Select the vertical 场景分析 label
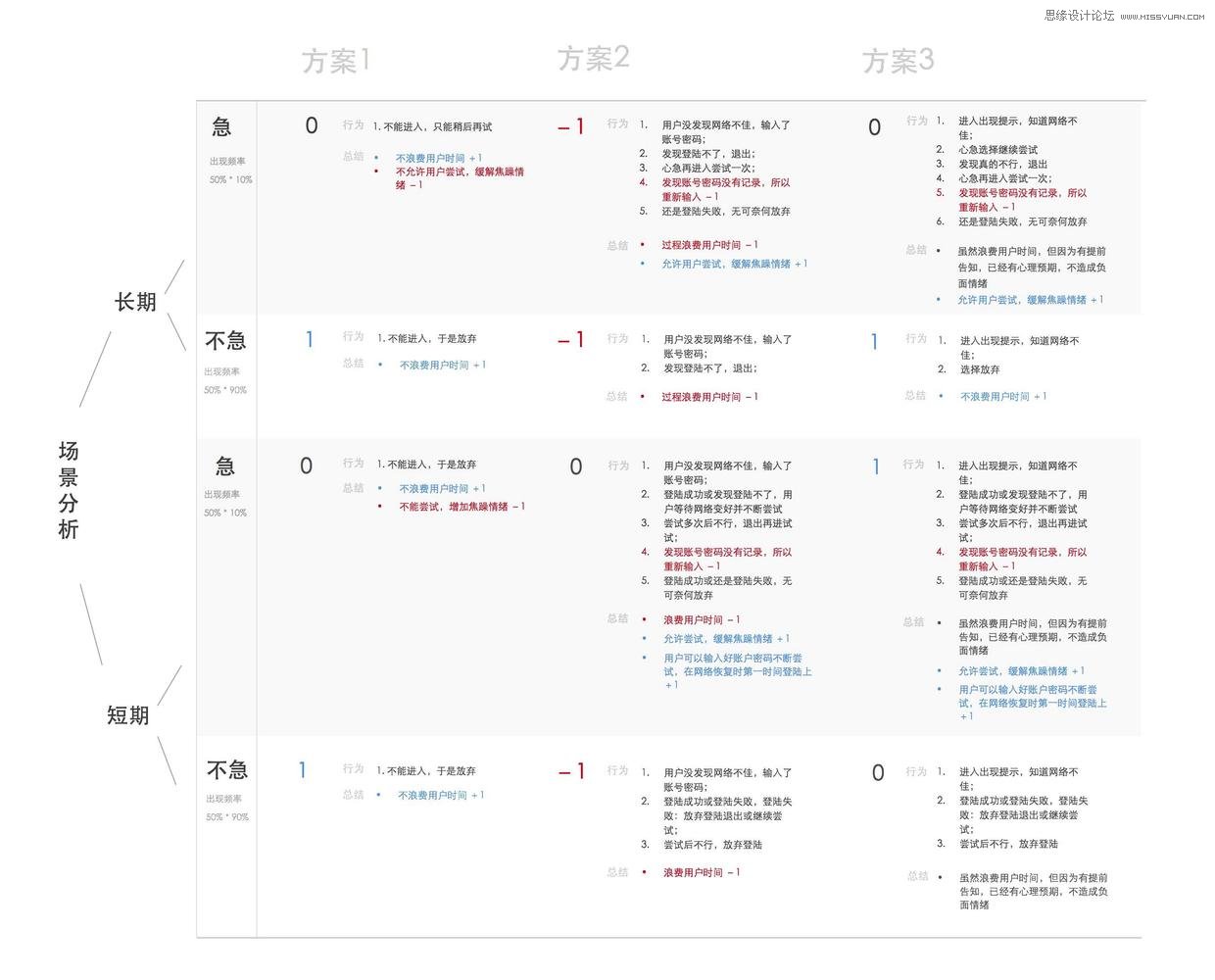The width and height of the screenshot is (1215, 980). click(x=68, y=490)
